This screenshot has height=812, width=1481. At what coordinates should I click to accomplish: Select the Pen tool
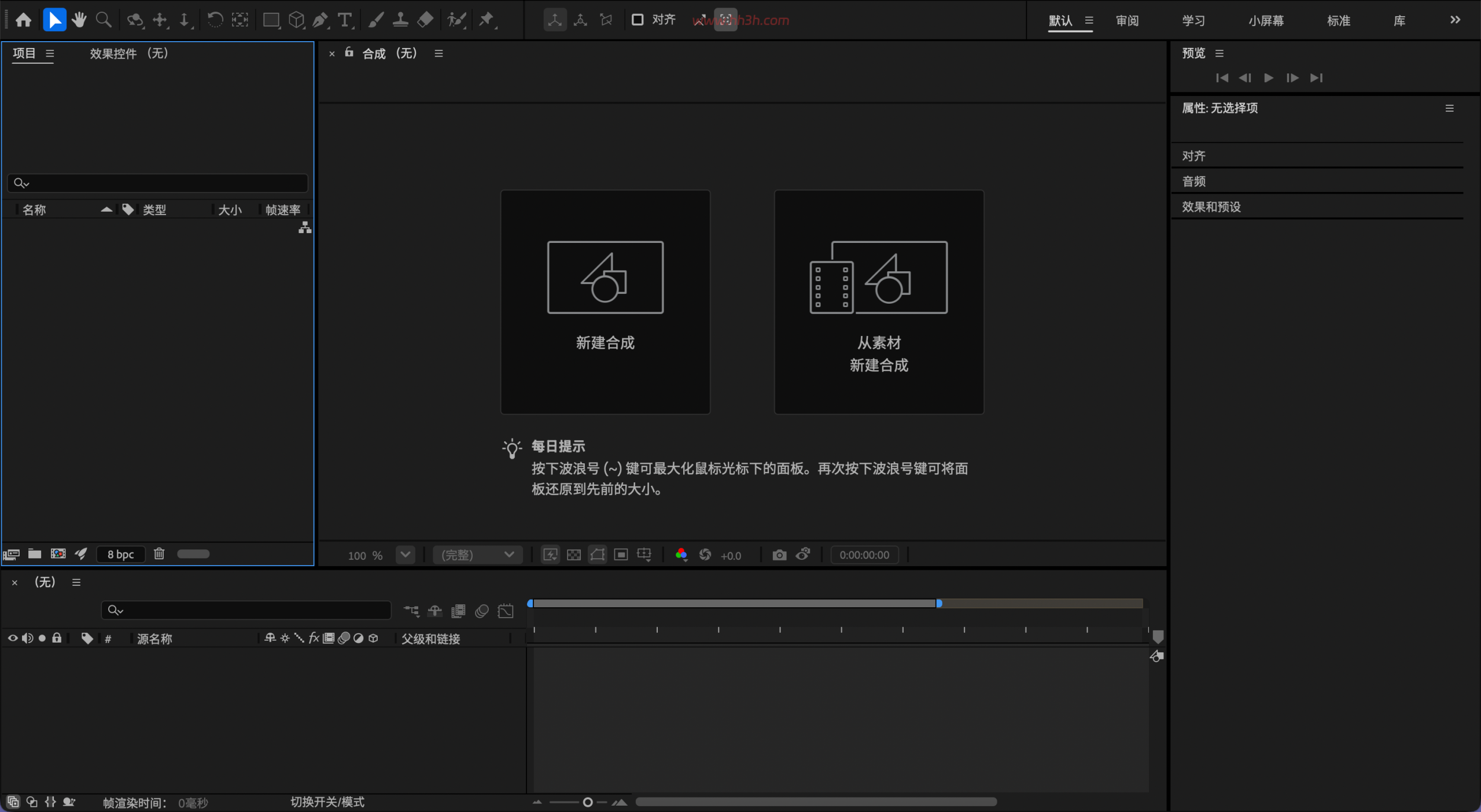coord(320,20)
